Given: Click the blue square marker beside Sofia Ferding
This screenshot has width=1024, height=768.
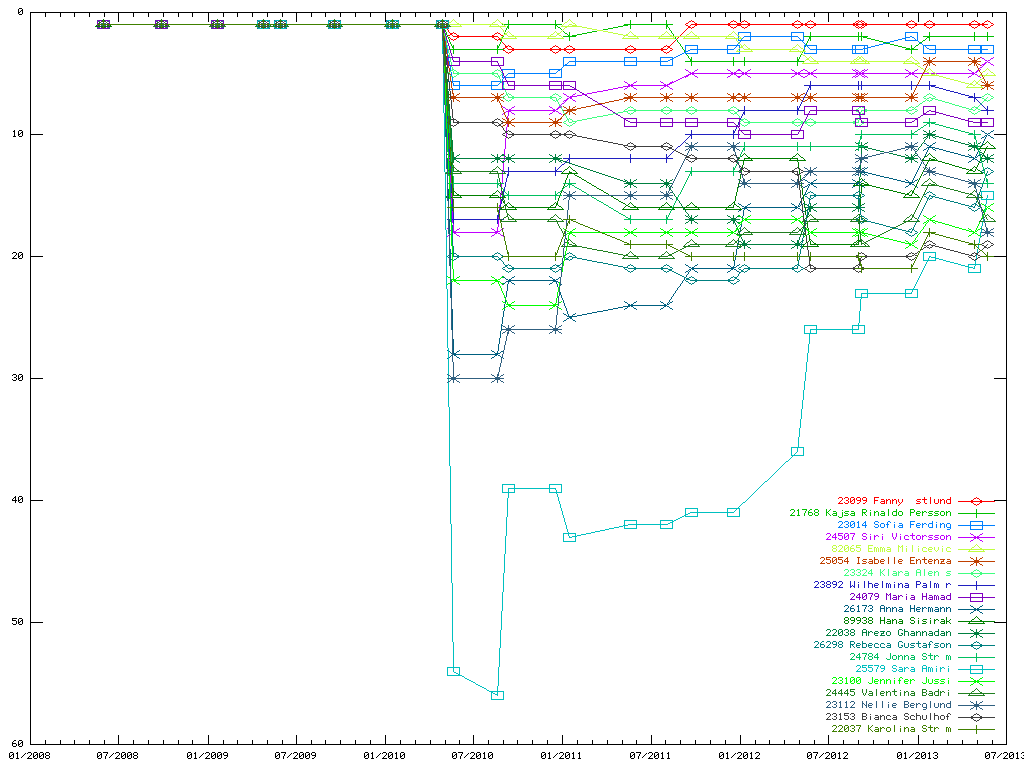Looking at the screenshot, I should click(977, 525).
